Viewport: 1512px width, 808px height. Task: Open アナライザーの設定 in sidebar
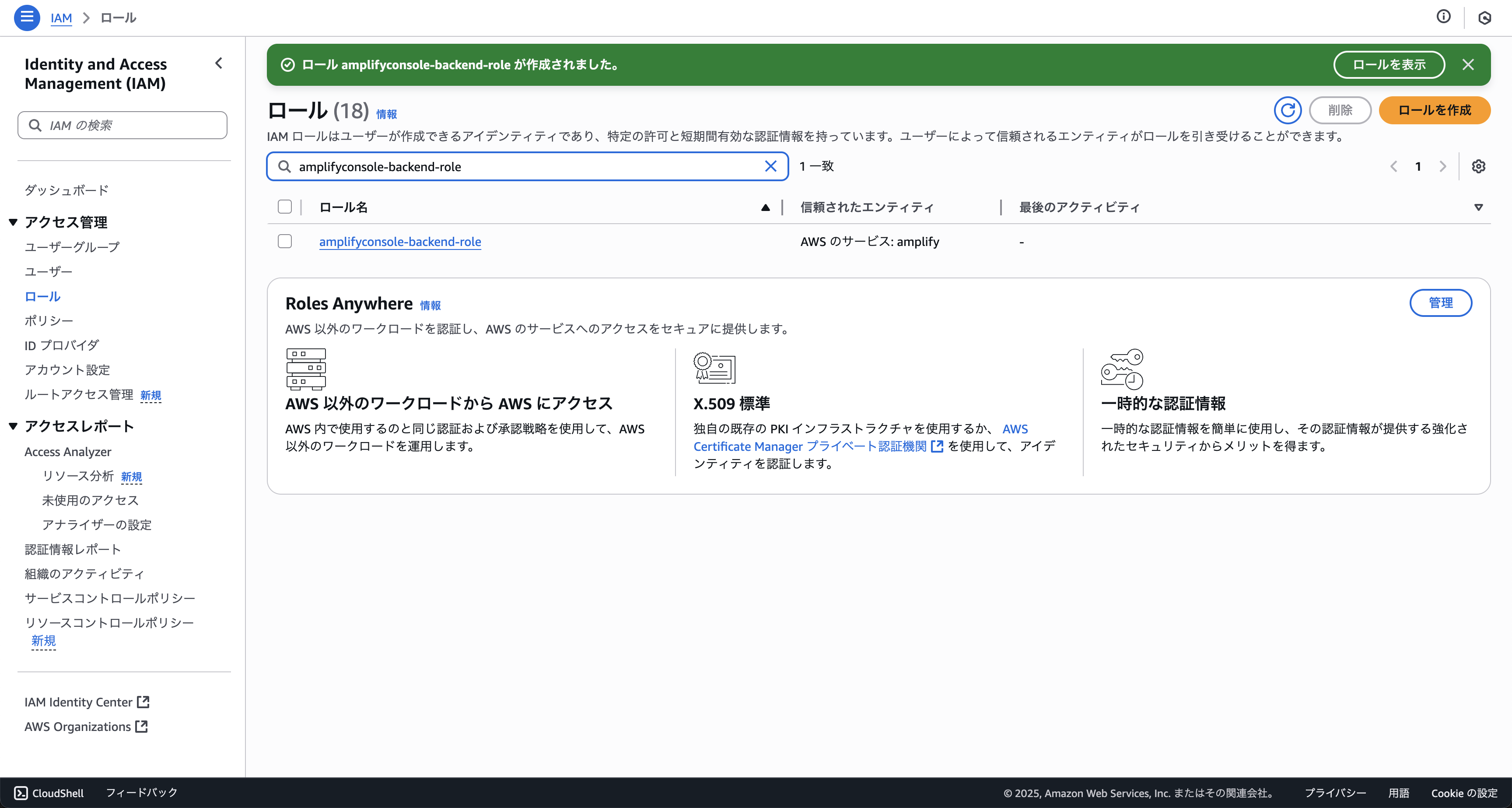click(x=97, y=524)
